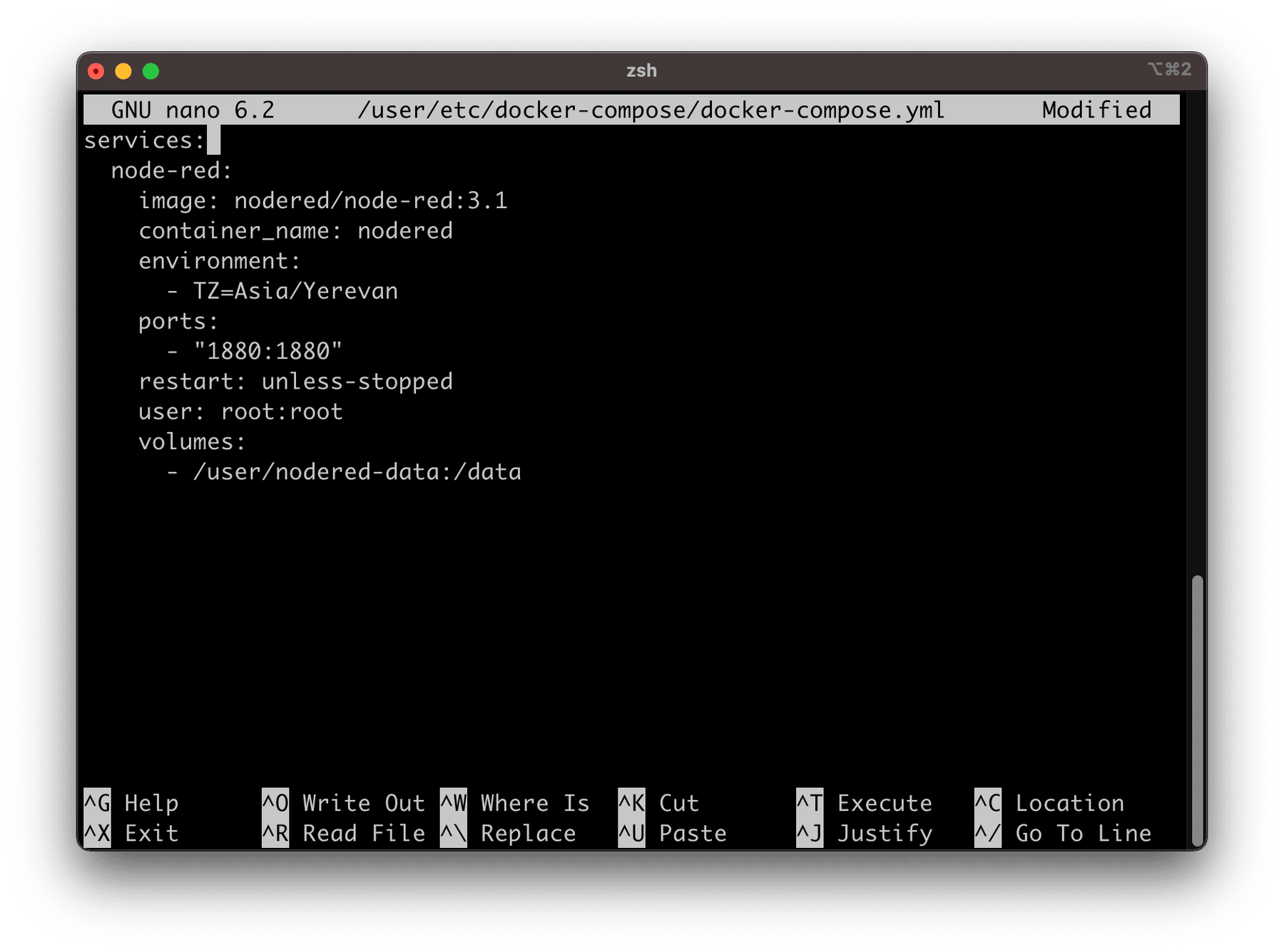
Task: Click the ^T Execute command
Action: (x=863, y=803)
